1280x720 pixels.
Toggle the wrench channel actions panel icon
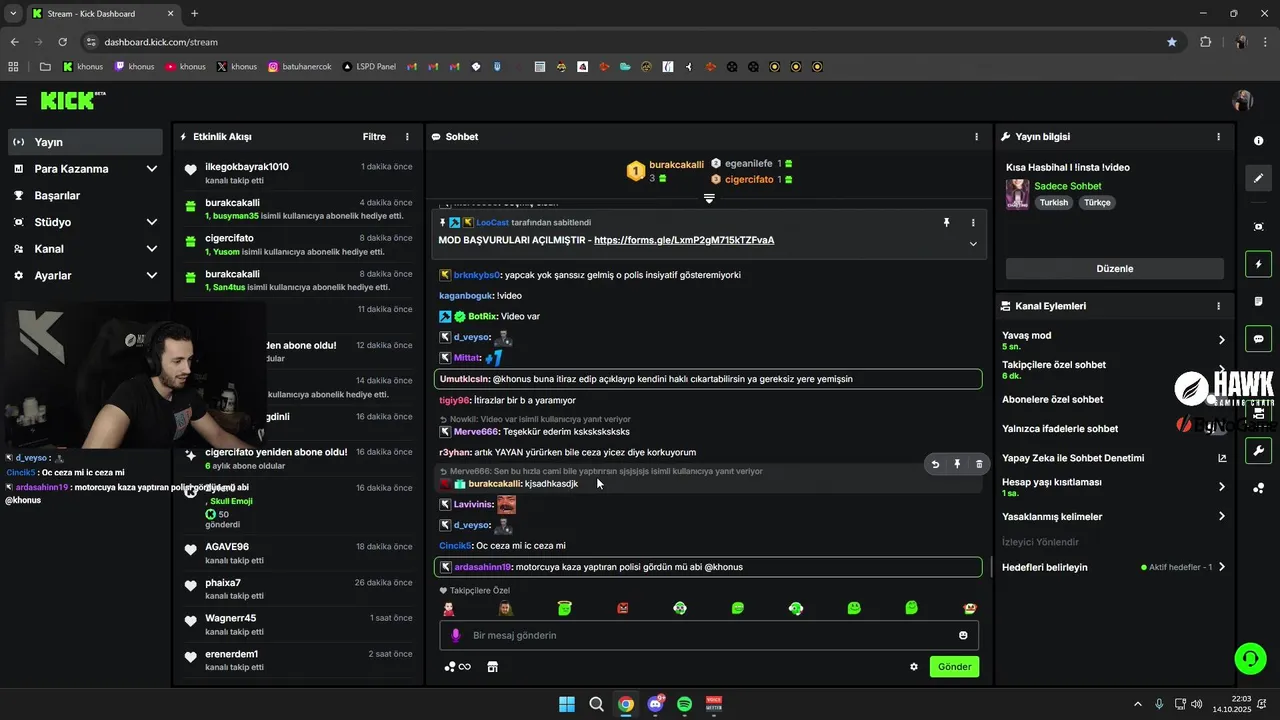(1259, 450)
